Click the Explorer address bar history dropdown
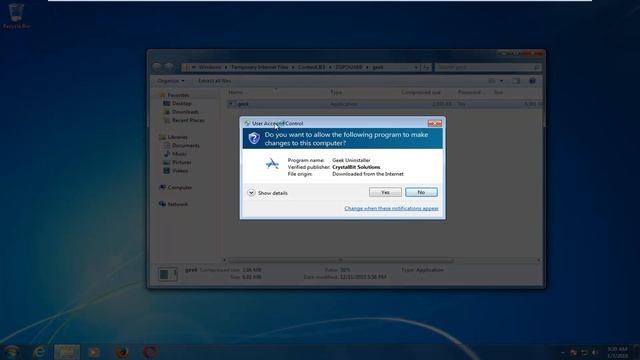The width and height of the screenshot is (640, 360). pos(416,67)
